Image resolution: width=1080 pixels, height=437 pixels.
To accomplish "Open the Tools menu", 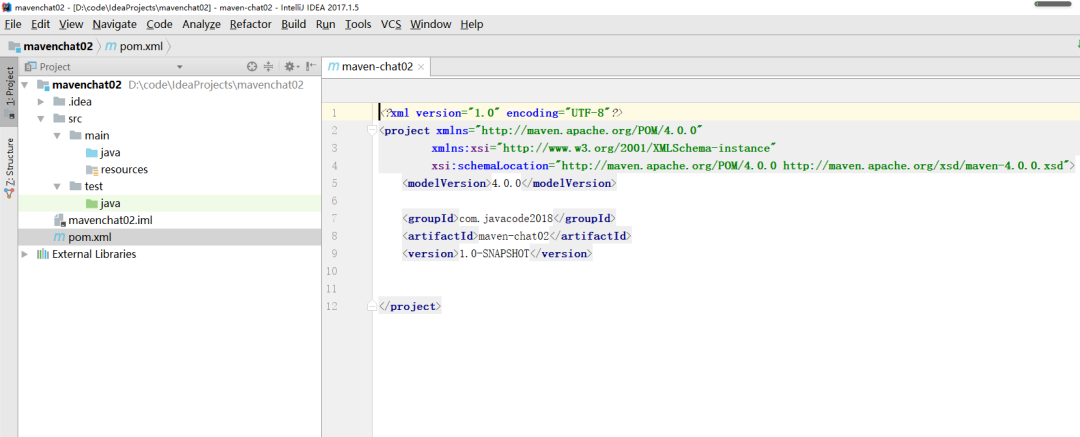I will [358, 24].
